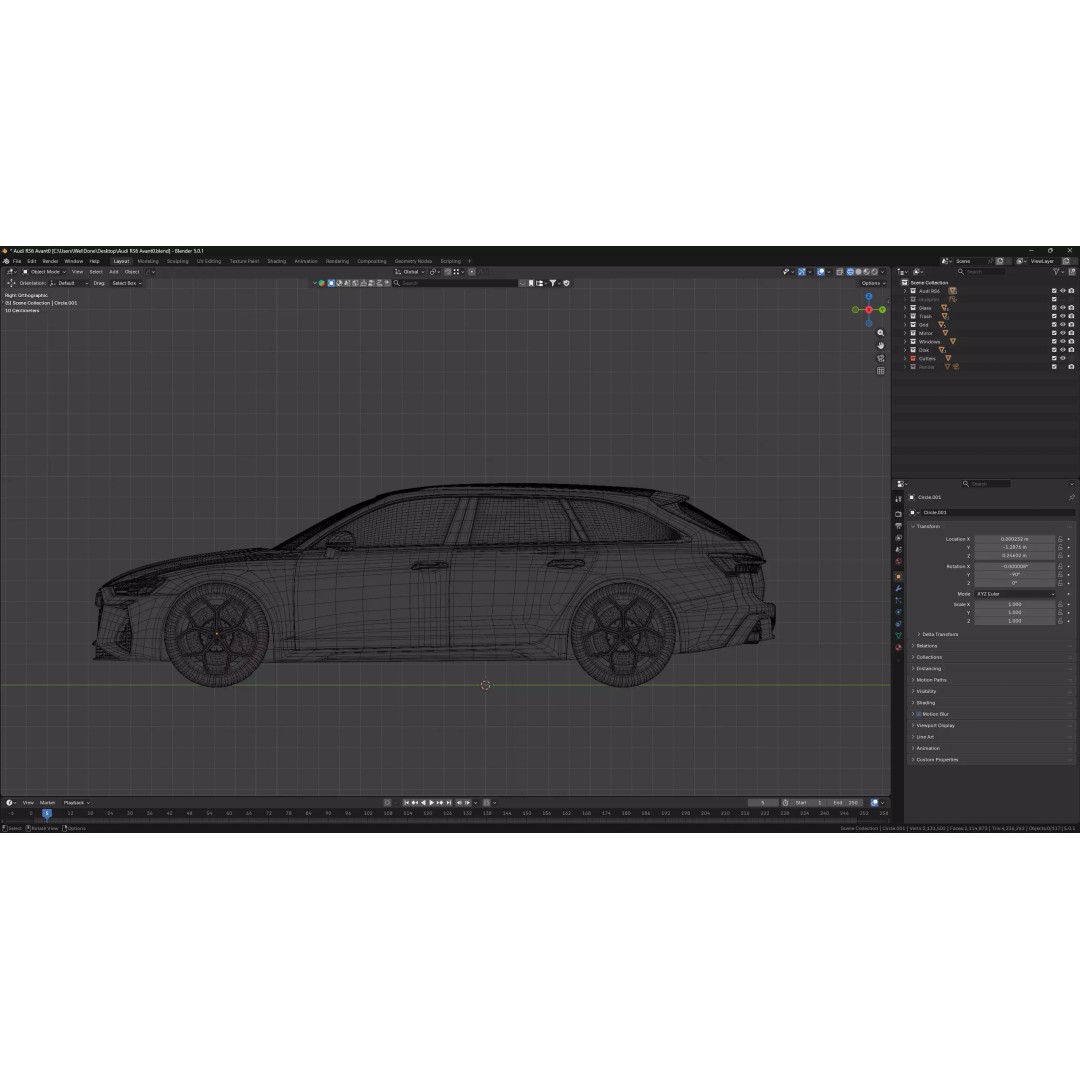Viewport: 1080px width, 1080px height.
Task: Click the viewport pan hand gizmo
Action: [x=880, y=345]
